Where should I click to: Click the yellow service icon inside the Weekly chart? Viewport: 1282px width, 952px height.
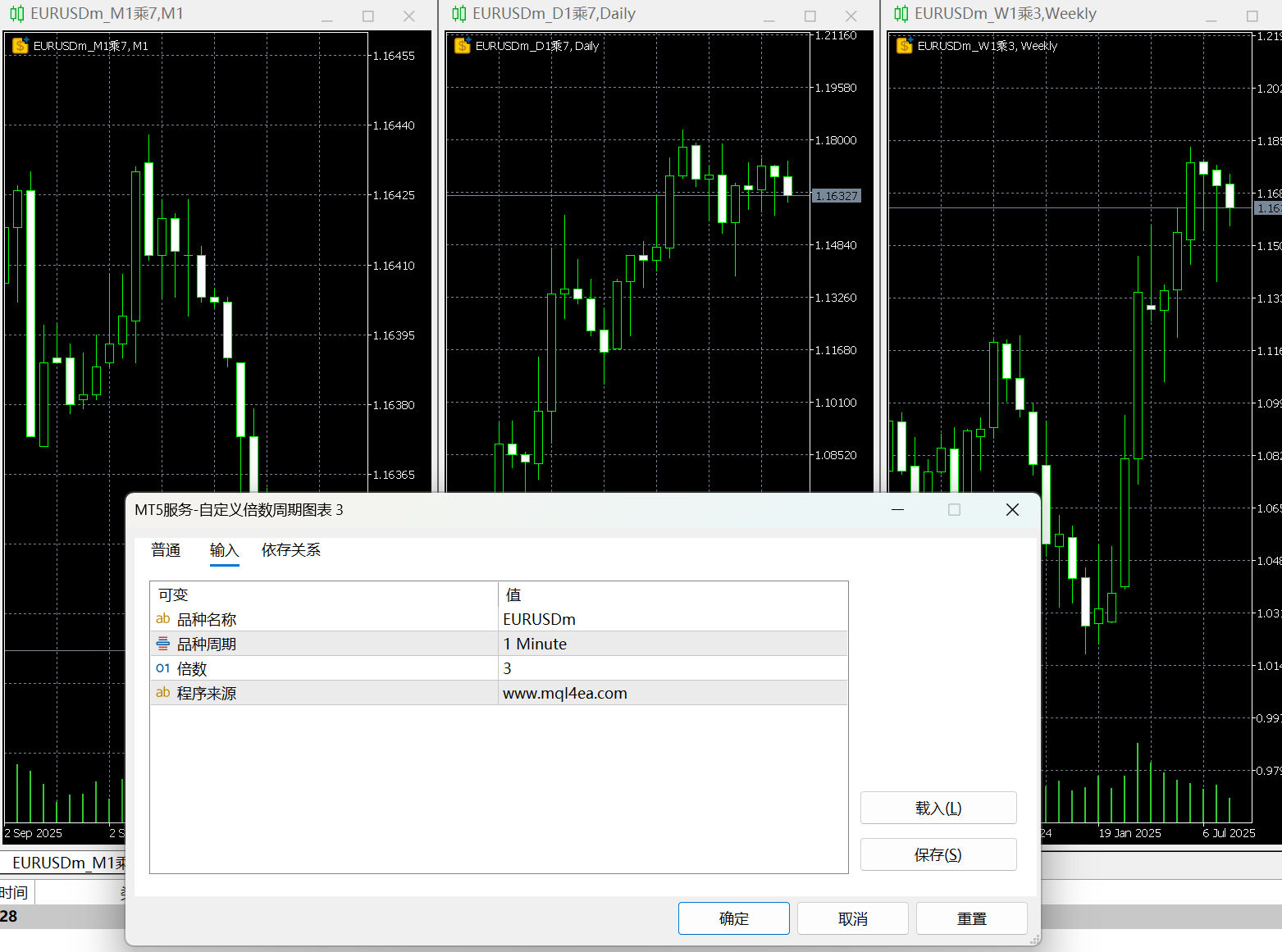point(905,46)
